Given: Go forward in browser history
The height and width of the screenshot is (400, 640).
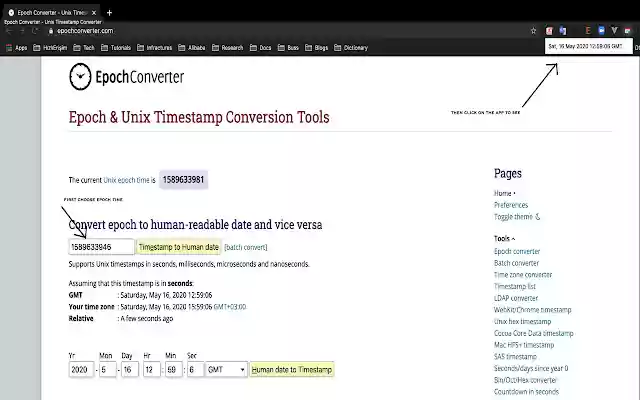Looking at the screenshot, I should tap(22, 31).
